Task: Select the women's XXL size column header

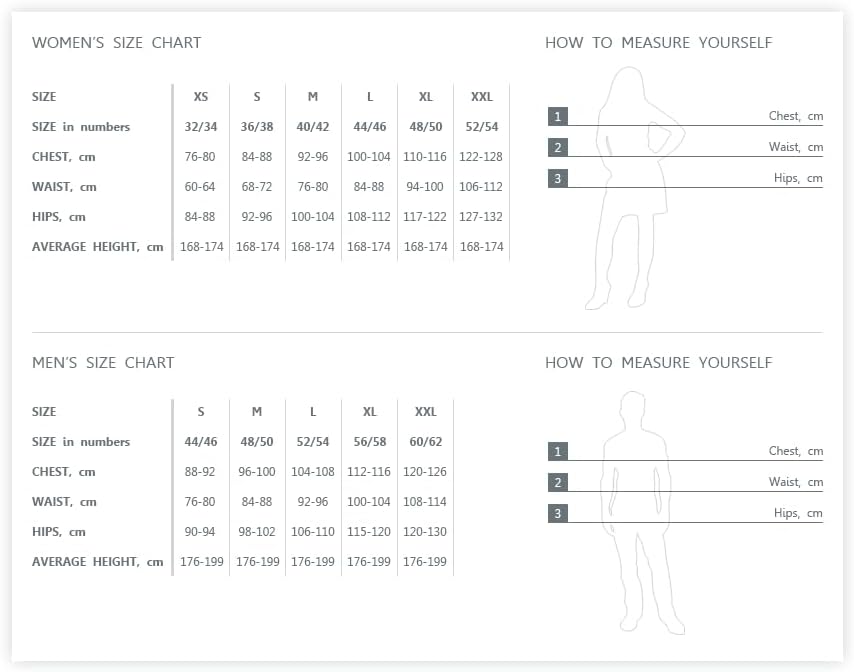Action: (x=481, y=97)
